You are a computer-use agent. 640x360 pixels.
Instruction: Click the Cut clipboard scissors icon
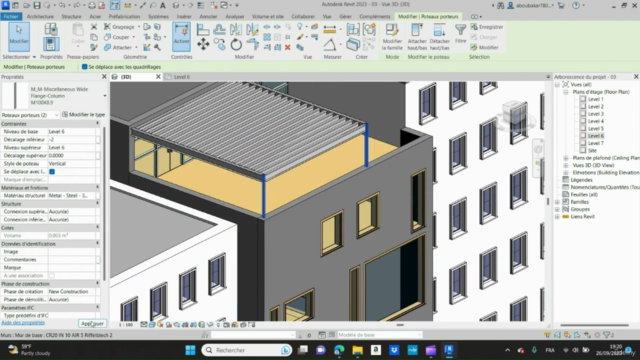pos(94,27)
